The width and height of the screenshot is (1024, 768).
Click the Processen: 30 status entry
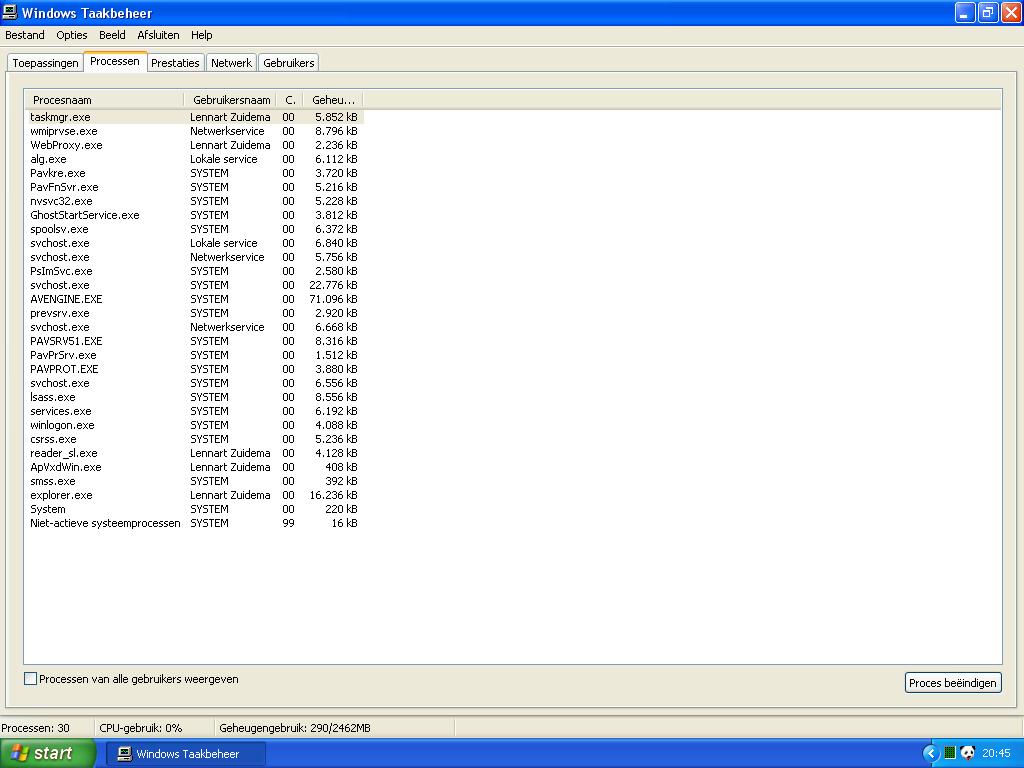[x=35, y=728]
